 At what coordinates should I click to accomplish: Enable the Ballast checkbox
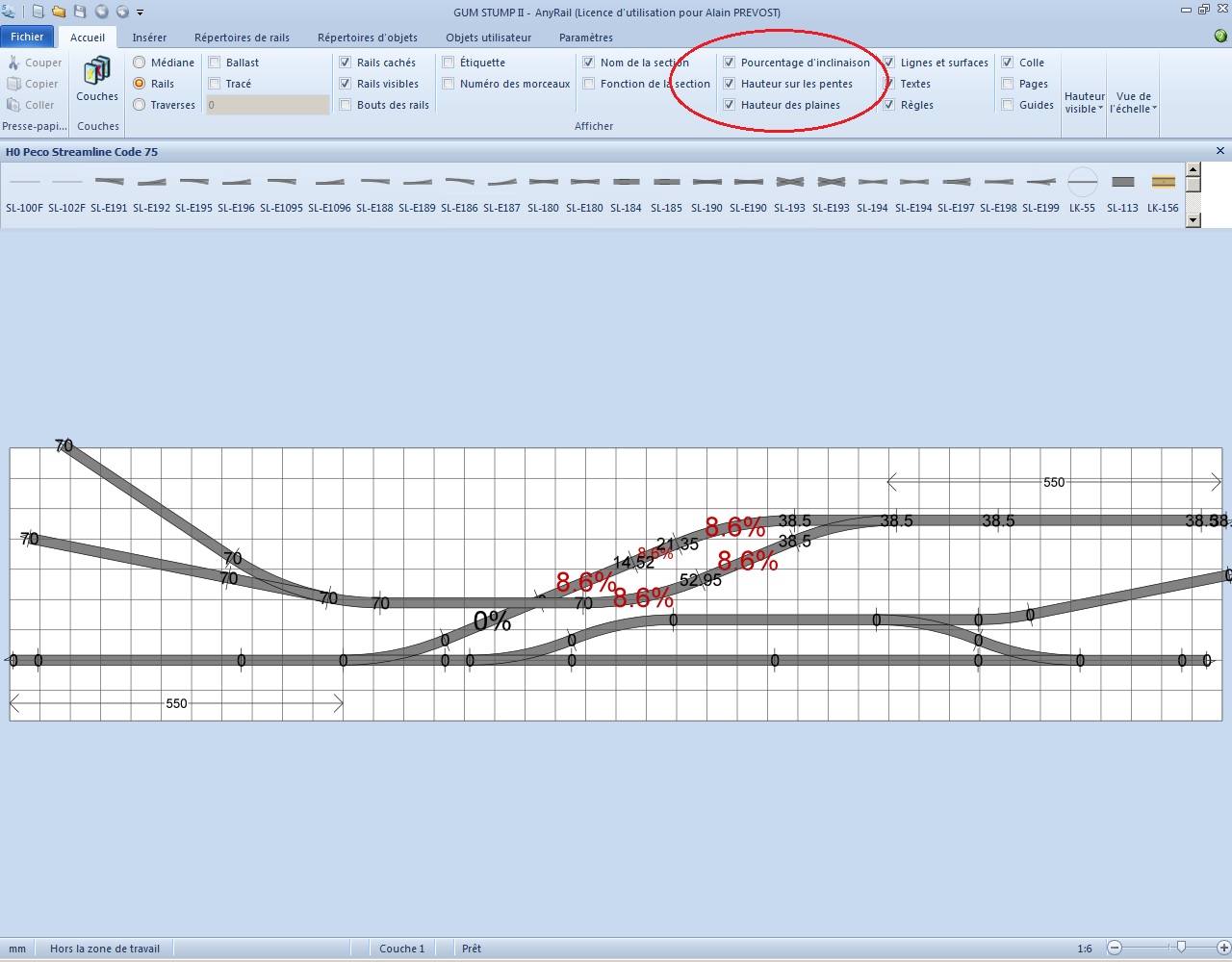pos(216,63)
